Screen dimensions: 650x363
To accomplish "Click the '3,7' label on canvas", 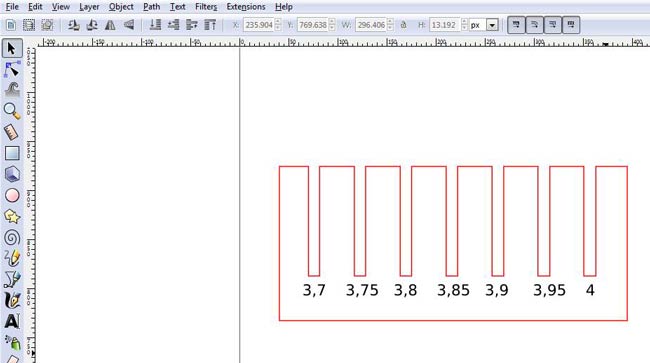I will pos(314,290).
